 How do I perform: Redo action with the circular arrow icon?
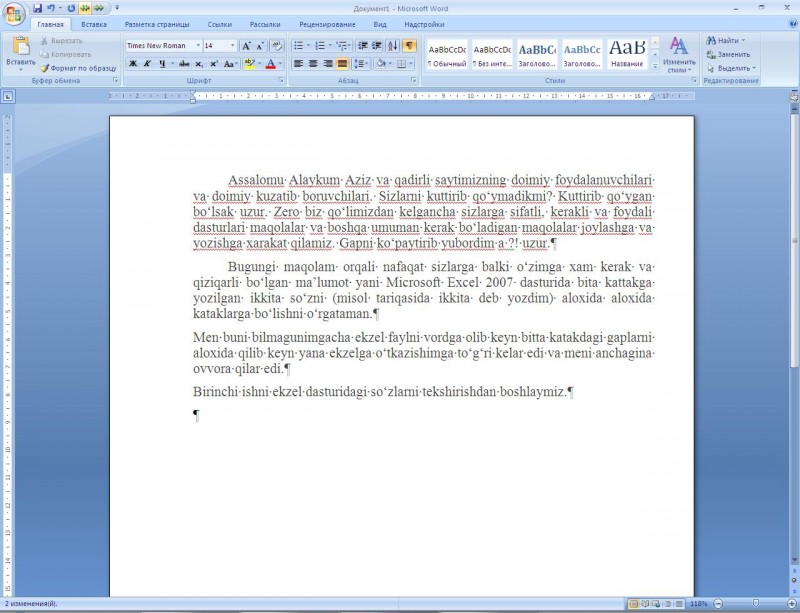71,8
